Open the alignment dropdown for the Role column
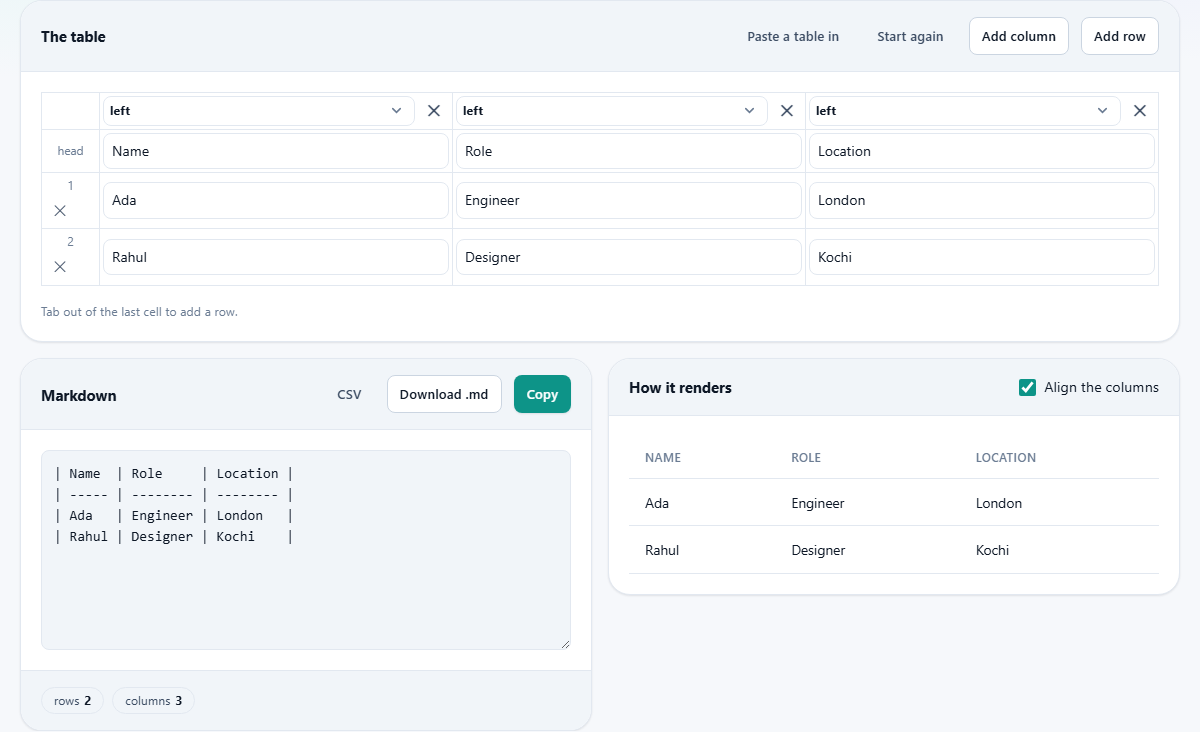The height and width of the screenshot is (732, 1200). (x=612, y=111)
